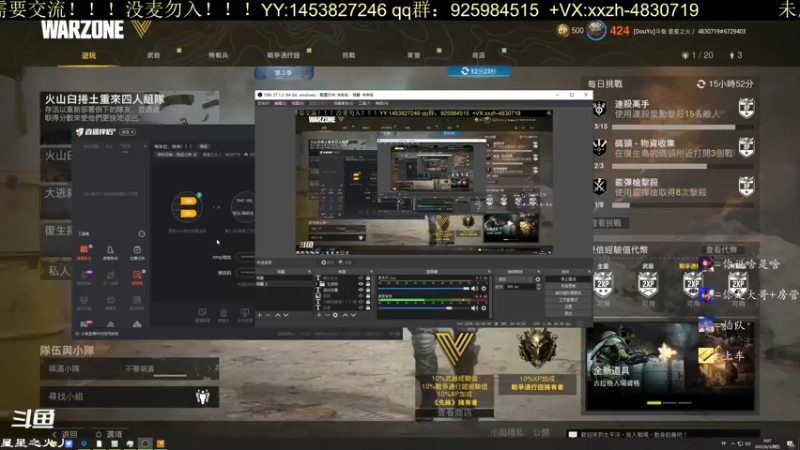This screenshot has height=450, width=800.
Task: Click 尋找小組 button in Warzone
Action: [x=130, y=396]
